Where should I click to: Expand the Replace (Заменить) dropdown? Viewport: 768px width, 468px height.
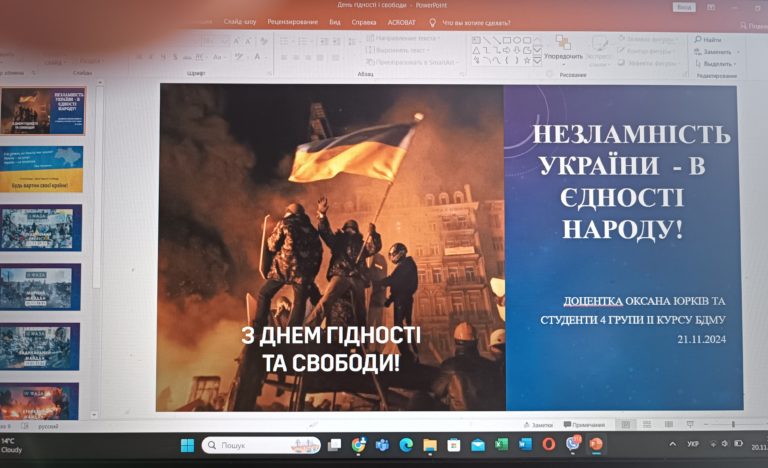(x=734, y=52)
